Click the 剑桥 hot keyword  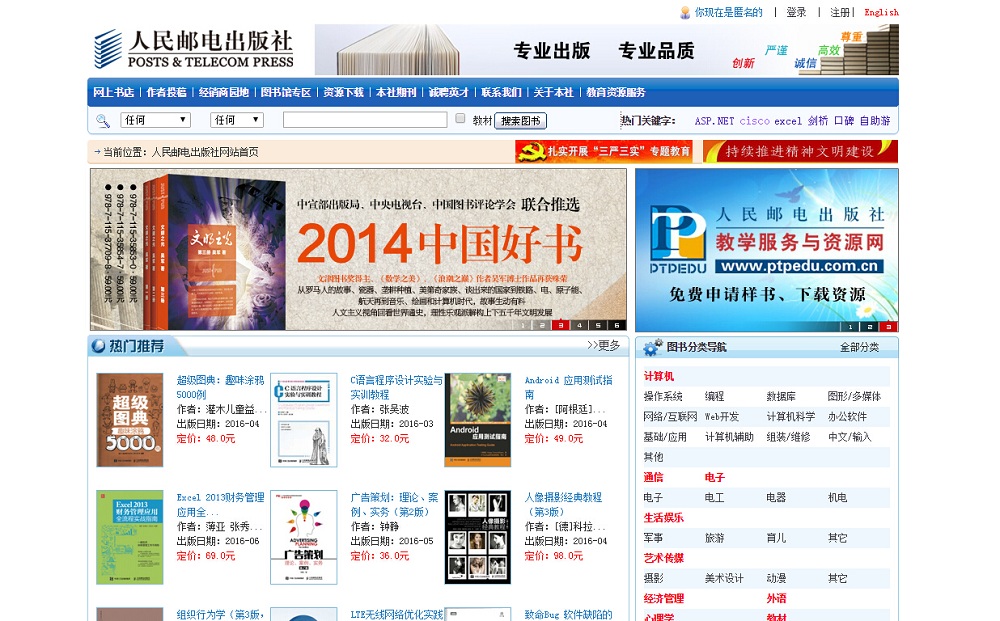point(818,121)
